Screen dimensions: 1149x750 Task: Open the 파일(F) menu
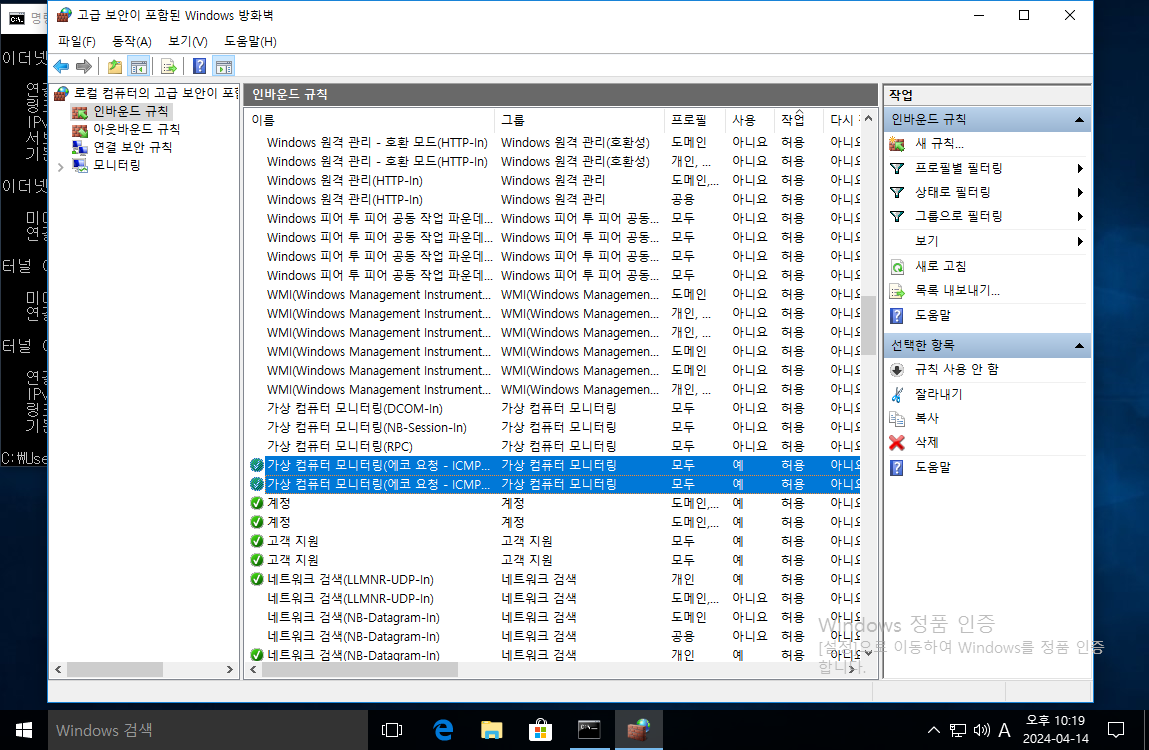tap(77, 42)
